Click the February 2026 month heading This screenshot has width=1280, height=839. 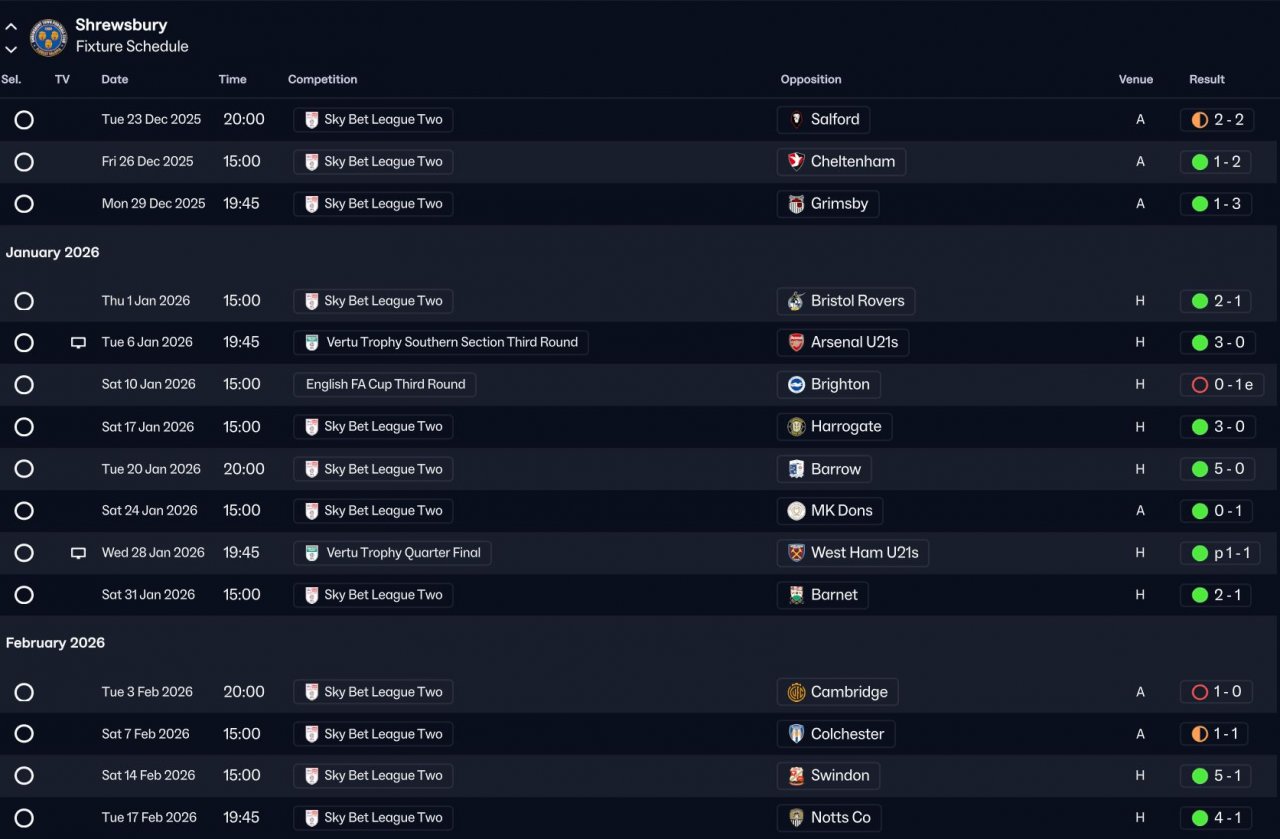55,643
